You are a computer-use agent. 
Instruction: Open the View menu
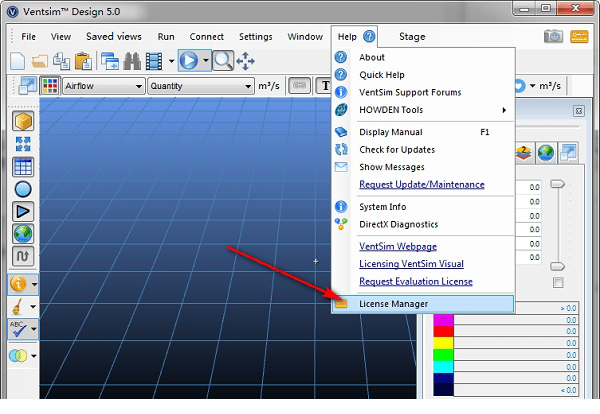(61, 37)
